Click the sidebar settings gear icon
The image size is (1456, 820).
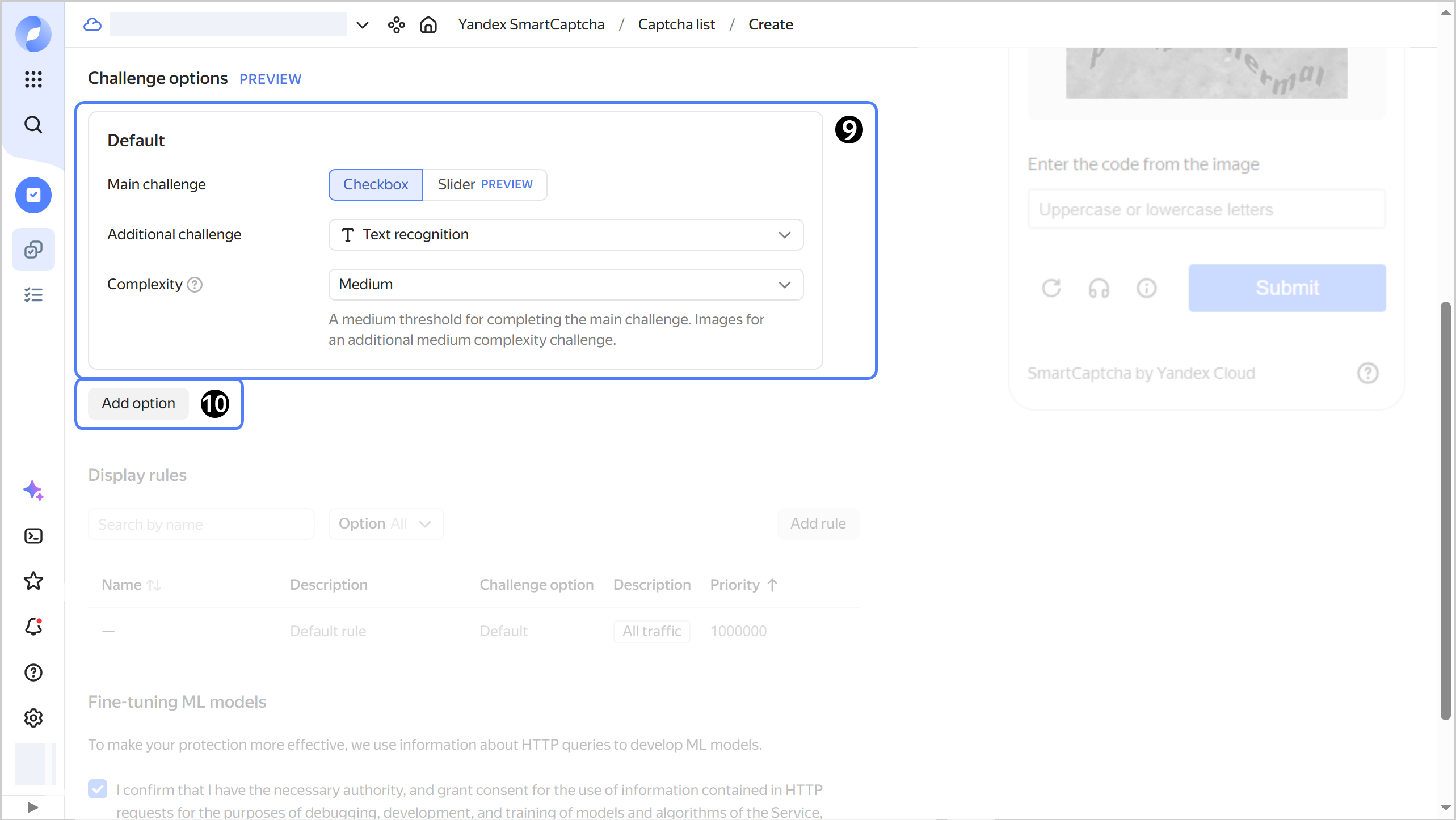click(x=33, y=718)
